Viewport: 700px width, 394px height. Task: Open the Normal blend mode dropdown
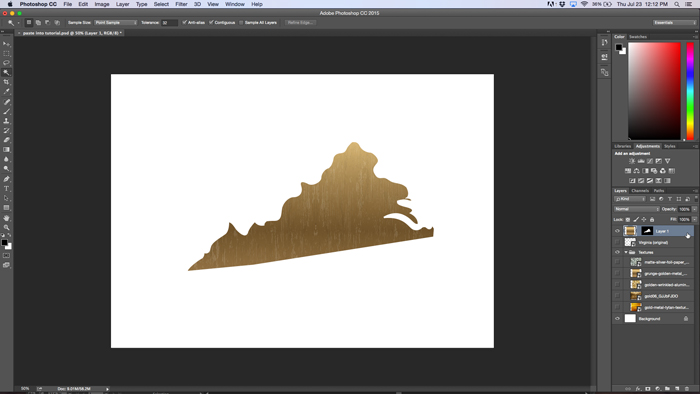(637, 209)
